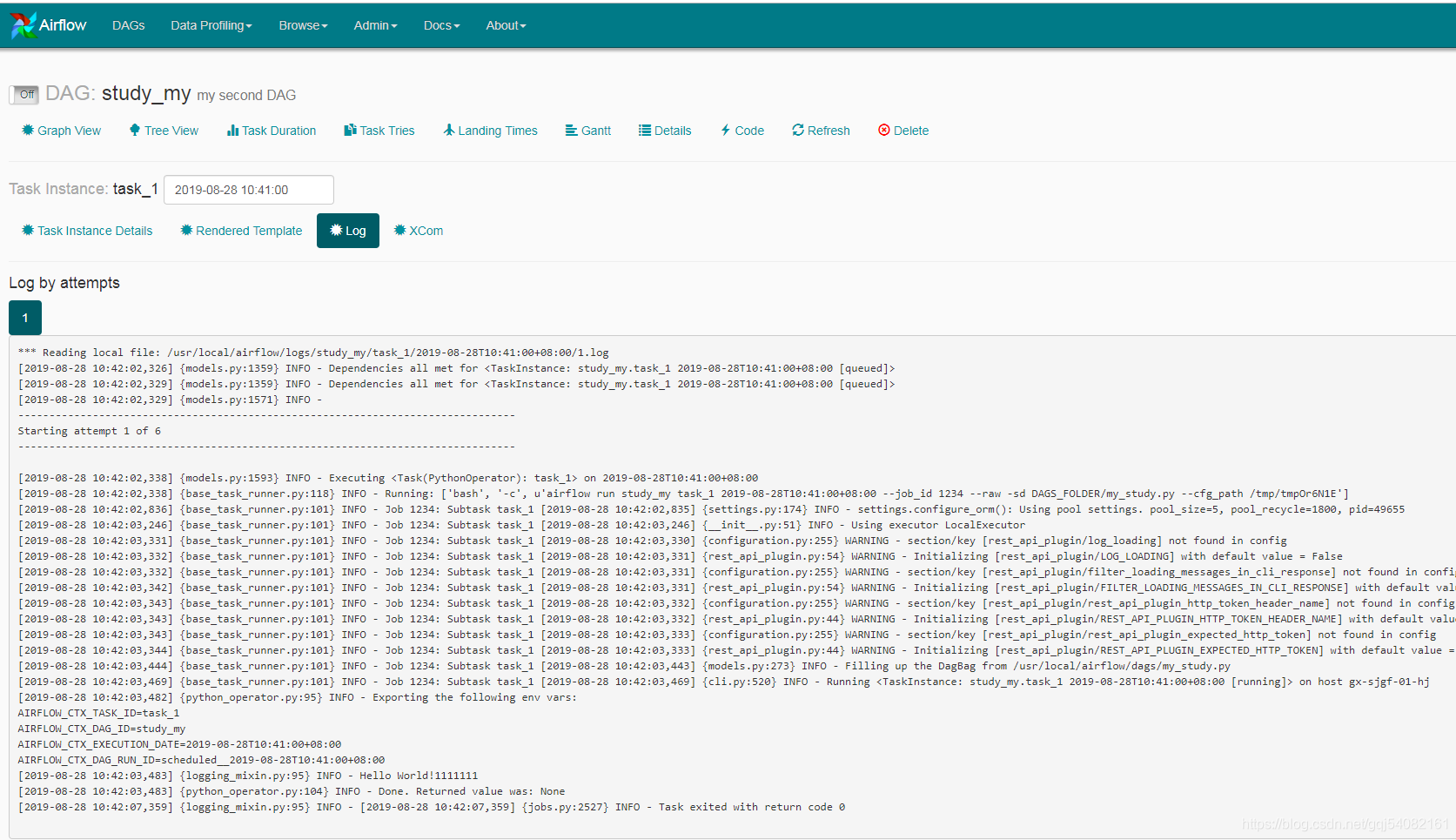Screen dimensions: 1456x840
Task: Click the Airflow brand name
Action: click(63, 25)
